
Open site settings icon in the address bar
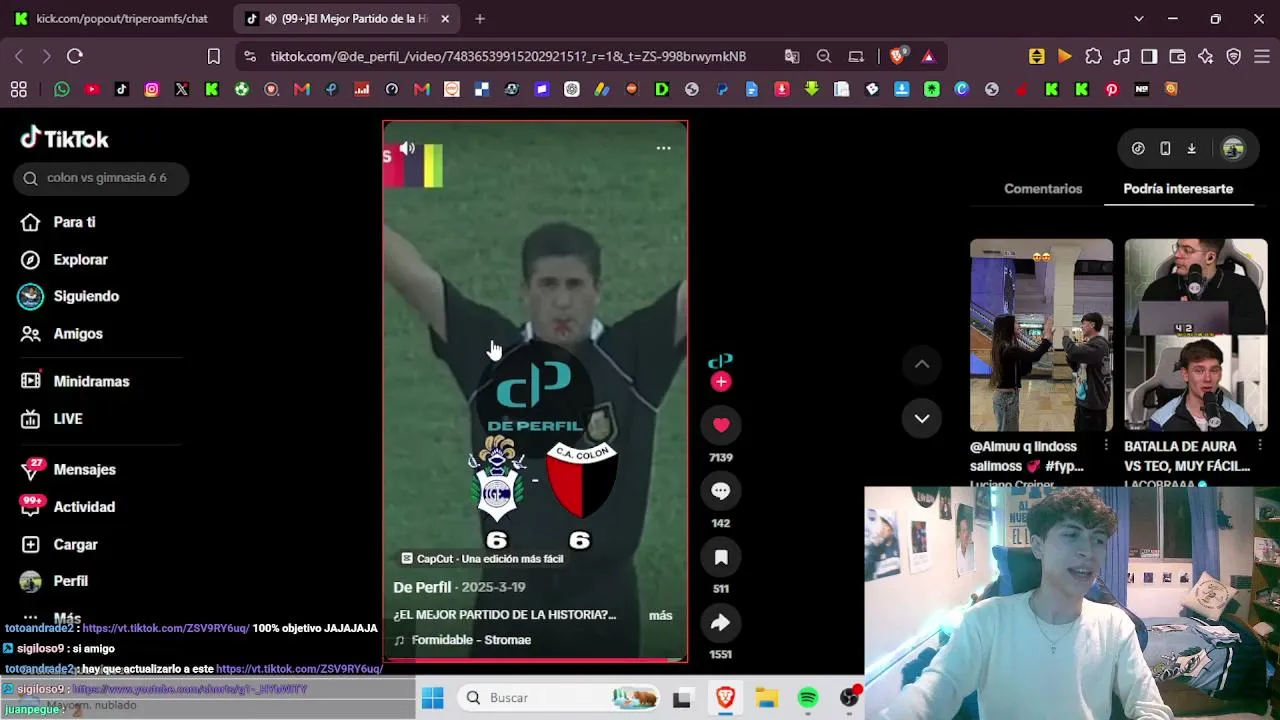(250, 57)
